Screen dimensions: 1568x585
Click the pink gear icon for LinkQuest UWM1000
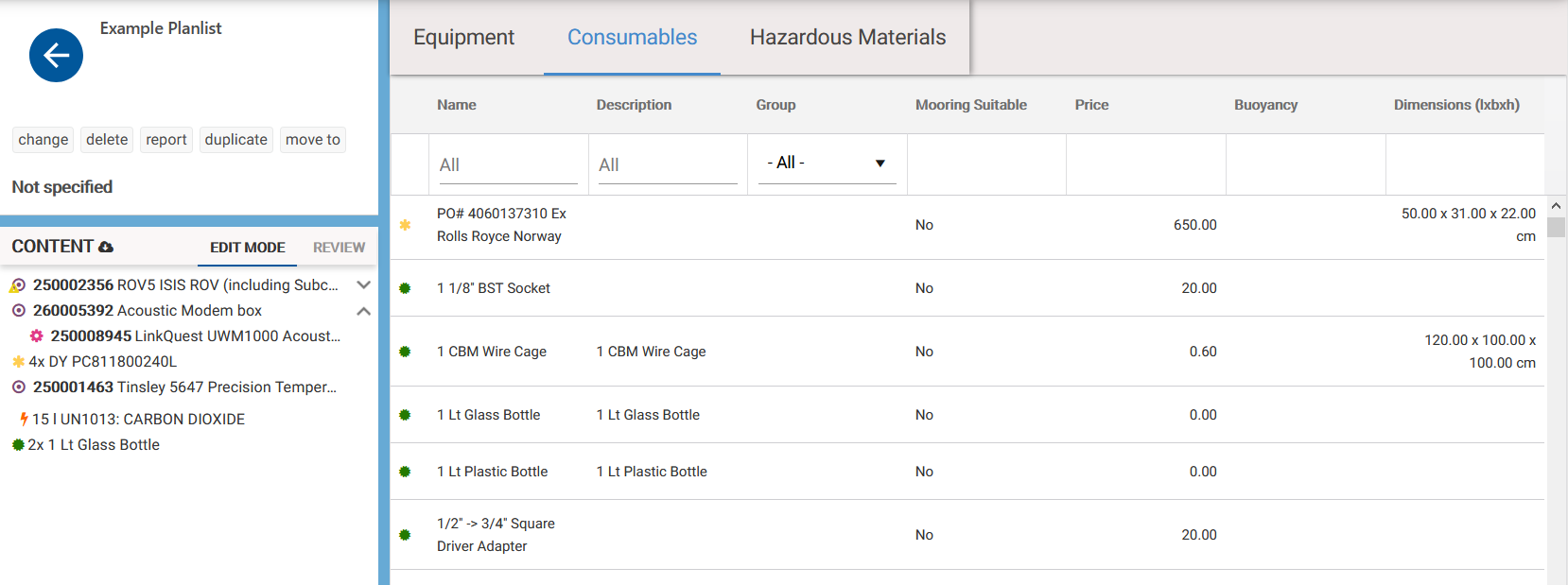[37, 336]
